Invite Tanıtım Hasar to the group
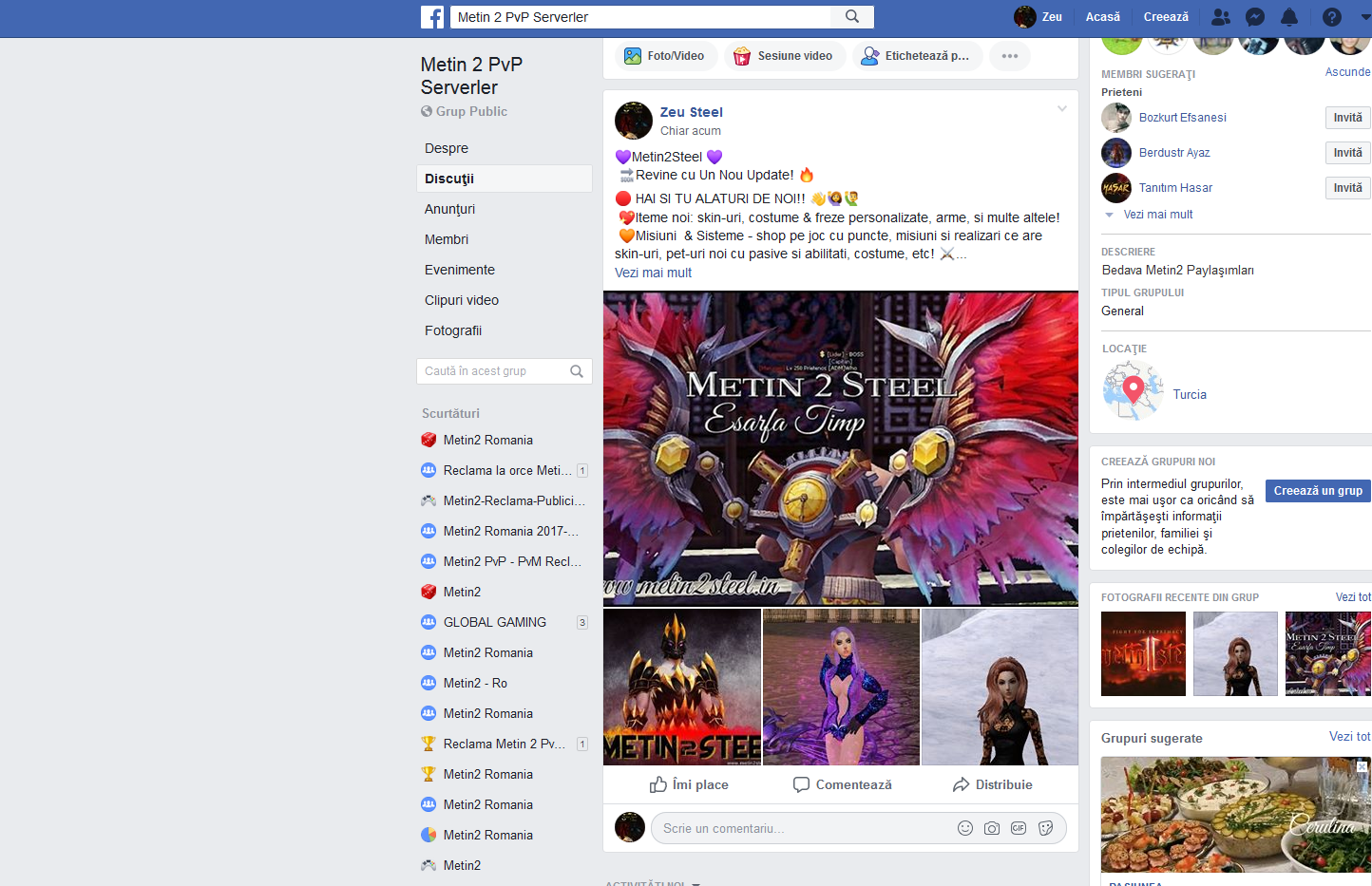 pyautogui.click(x=1347, y=188)
